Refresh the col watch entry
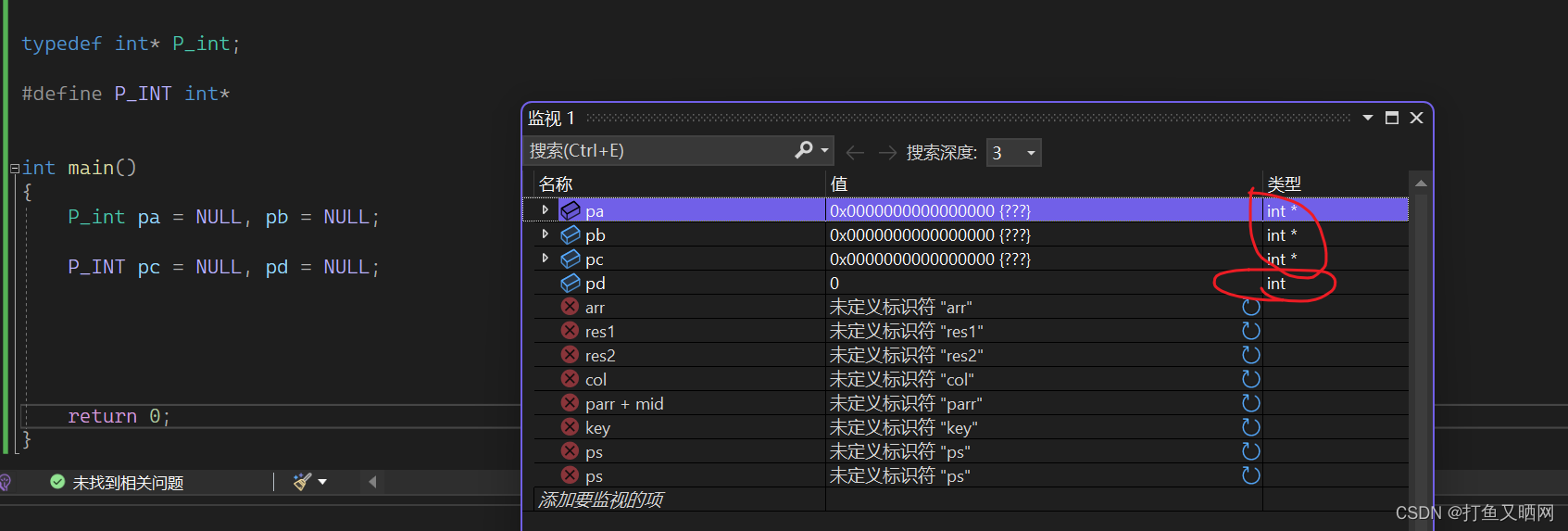The height and width of the screenshot is (531, 1568). click(x=1250, y=379)
